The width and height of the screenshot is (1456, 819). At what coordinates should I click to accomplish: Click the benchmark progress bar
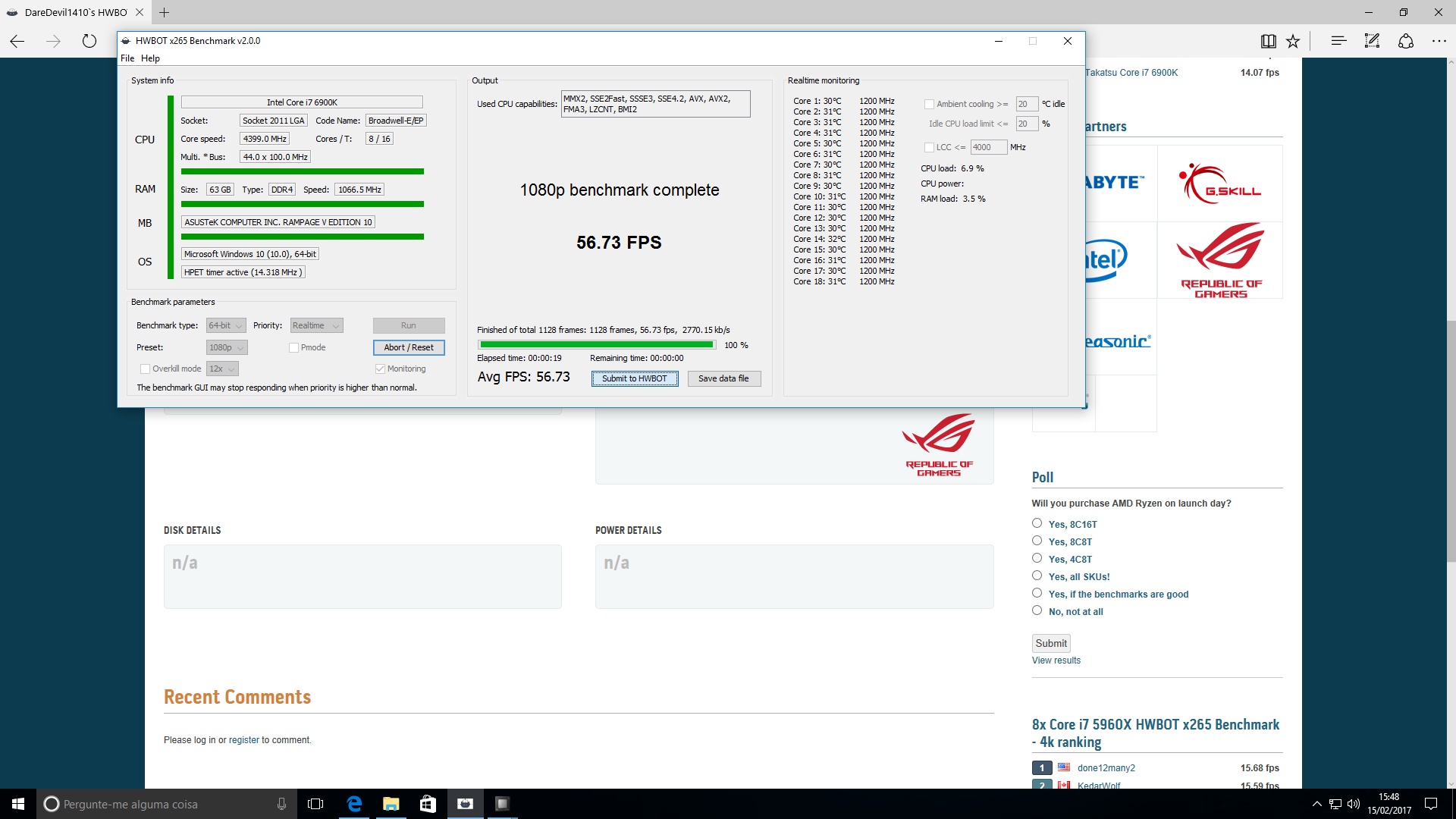pyautogui.click(x=598, y=345)
